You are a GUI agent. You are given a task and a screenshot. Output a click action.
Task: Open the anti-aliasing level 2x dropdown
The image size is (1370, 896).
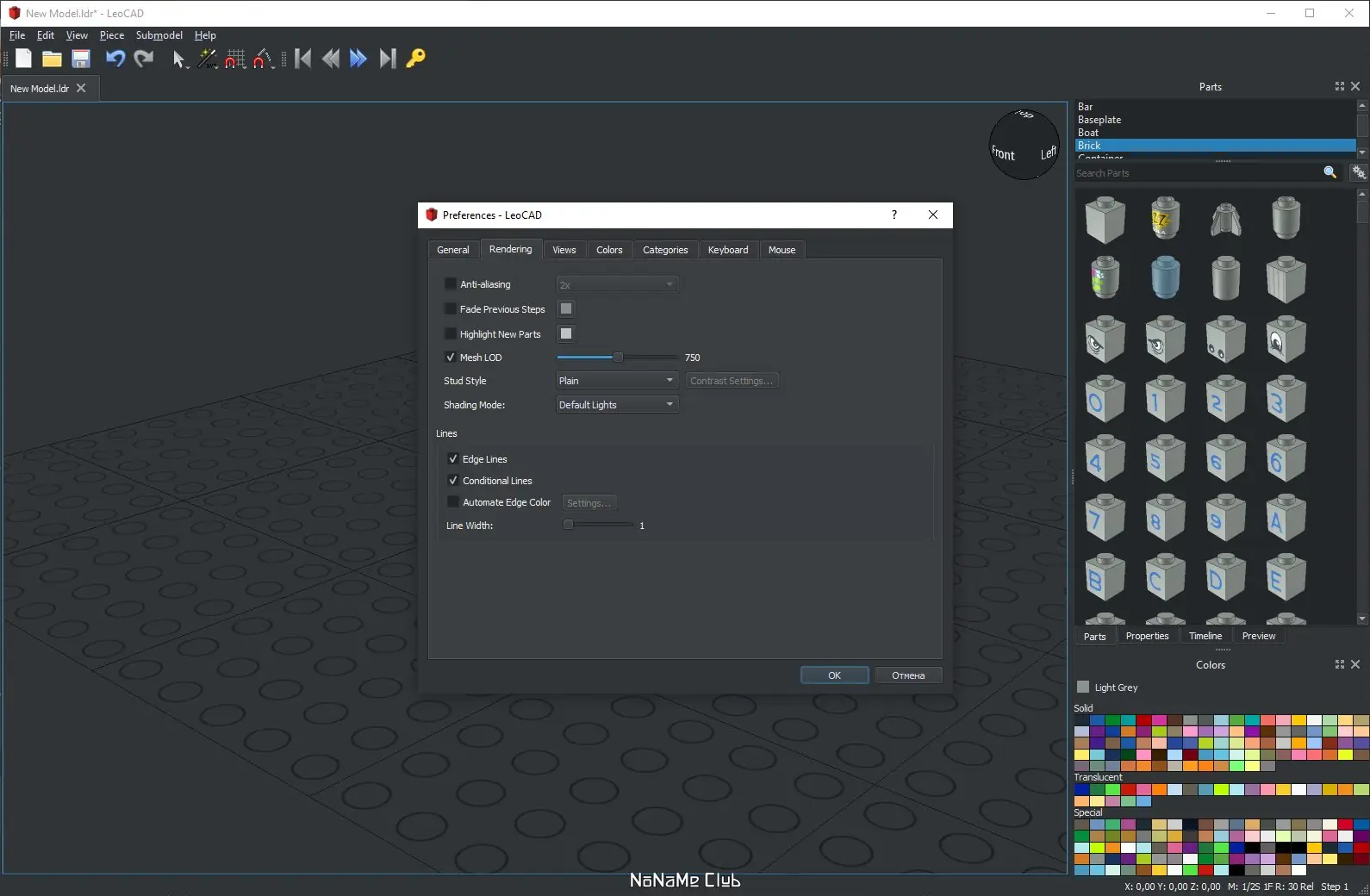(617, 285)
